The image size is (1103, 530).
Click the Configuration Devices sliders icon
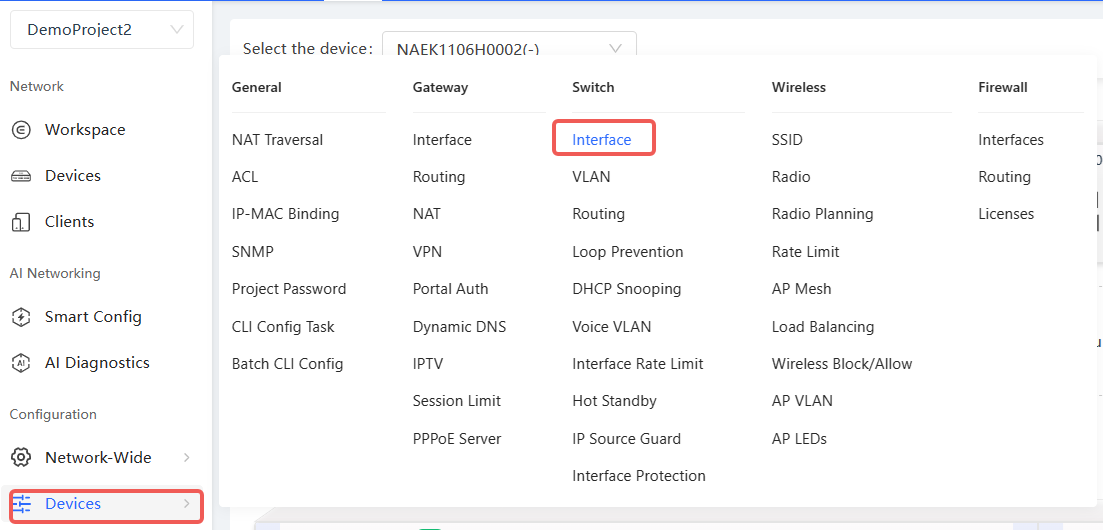[x=21, y=504]
